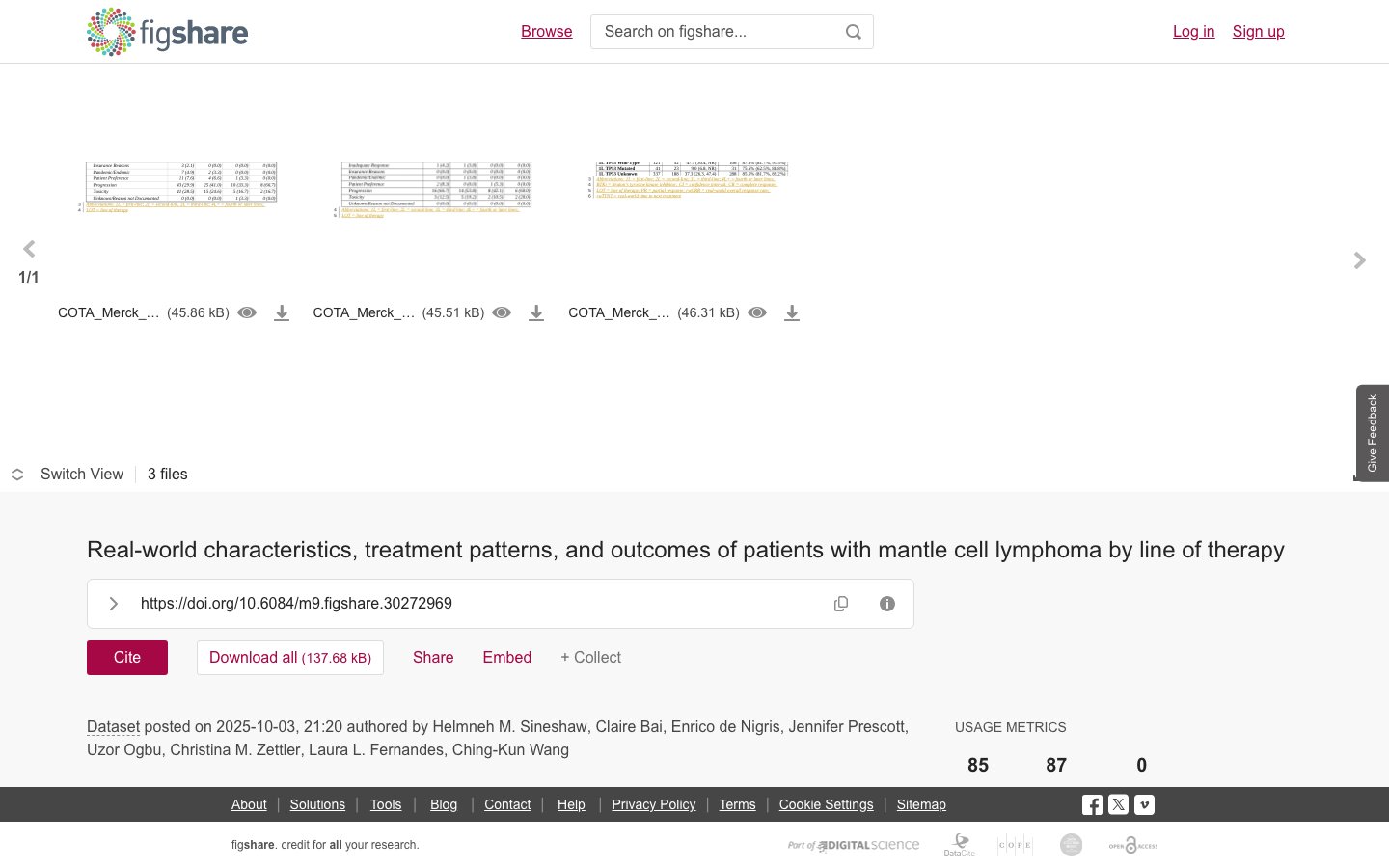
Task: Open the Embed option
Action: click(x=507, y=658)
